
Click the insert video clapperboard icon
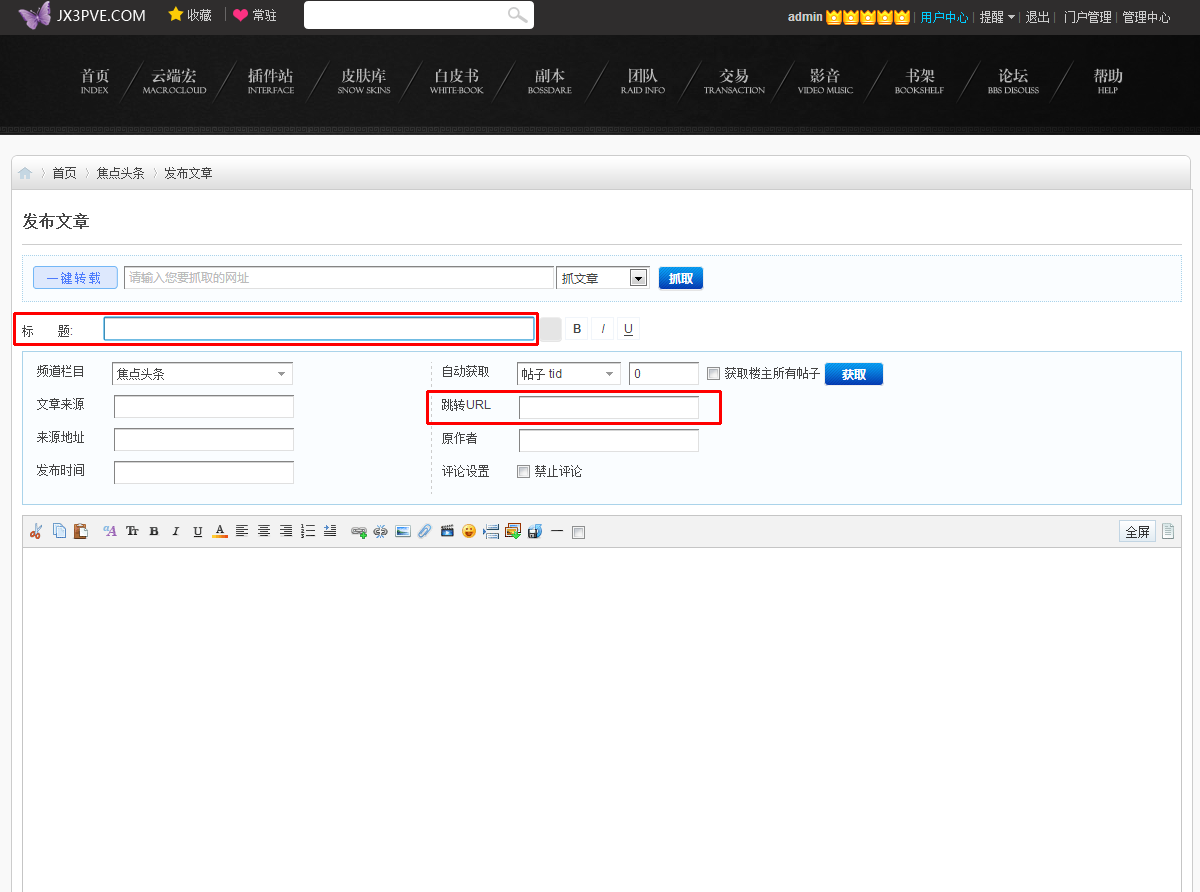pos(447,531)
